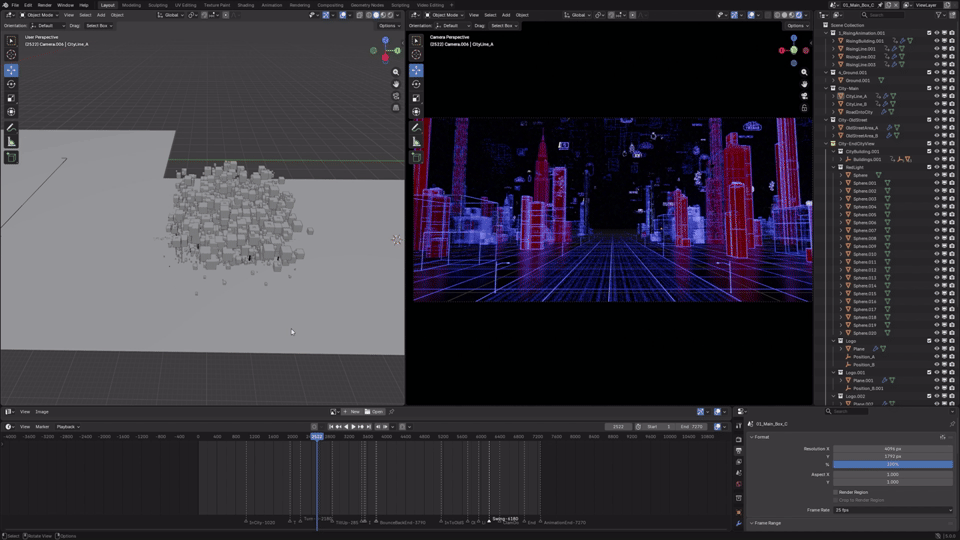Click New image button in image editor
960x540 pixels.
tap(351, 412)
